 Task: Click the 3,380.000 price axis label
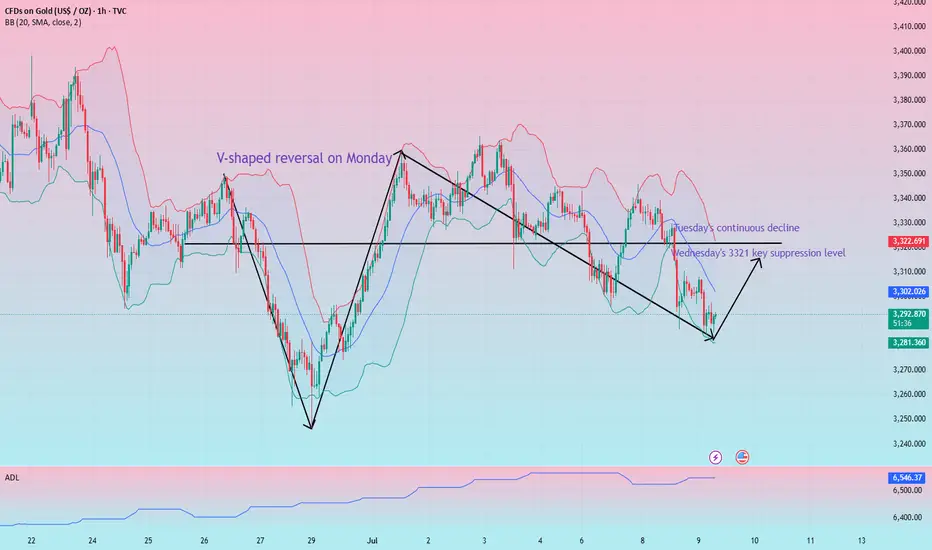[x=909, y=100]
